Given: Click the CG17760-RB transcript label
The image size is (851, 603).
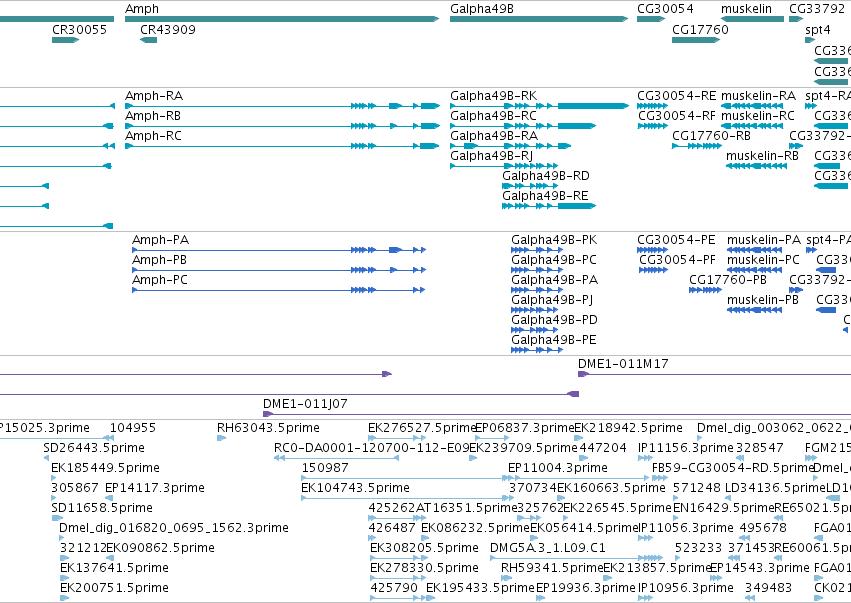Looking at the screenshot, I should click(x=712, y=136).
